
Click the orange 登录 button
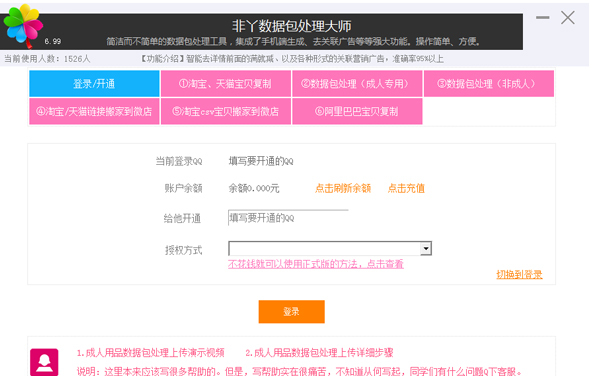click(x=291, y=311)
